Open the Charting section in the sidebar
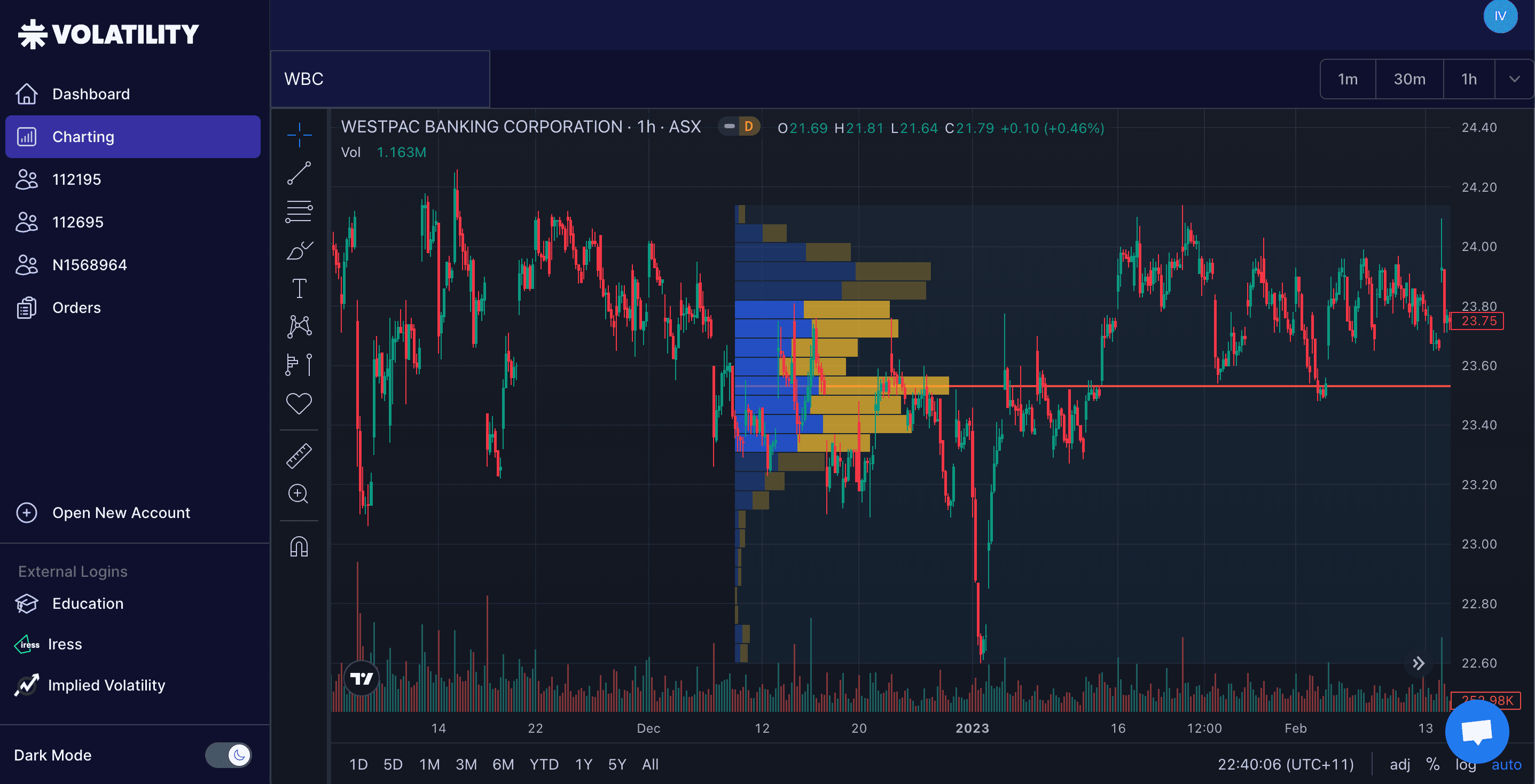This screenshot has width=1535, height=784. (x=83, y=136)
